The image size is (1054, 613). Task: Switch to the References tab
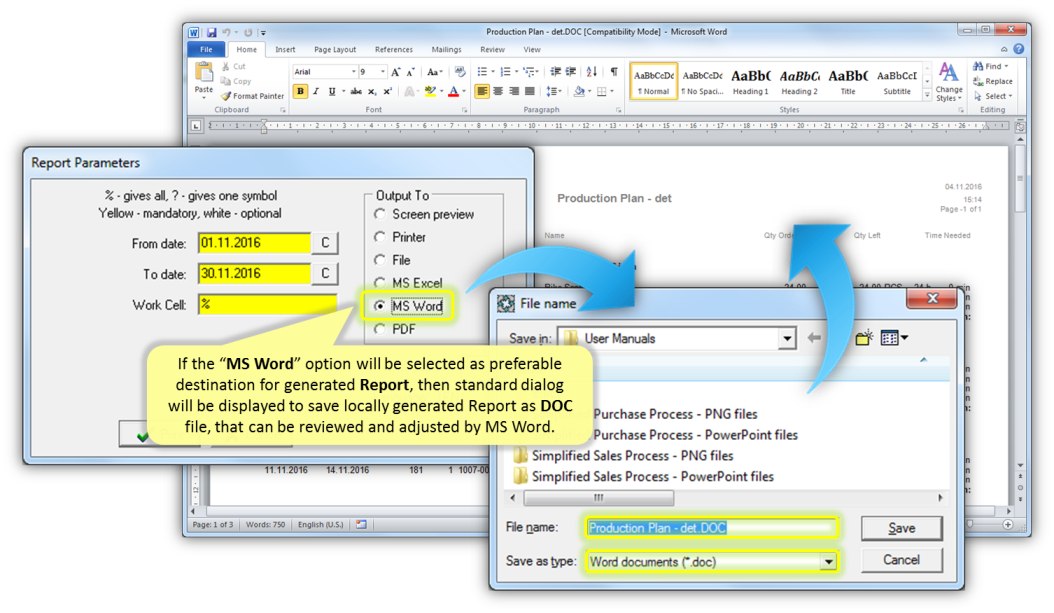[394, 49]
